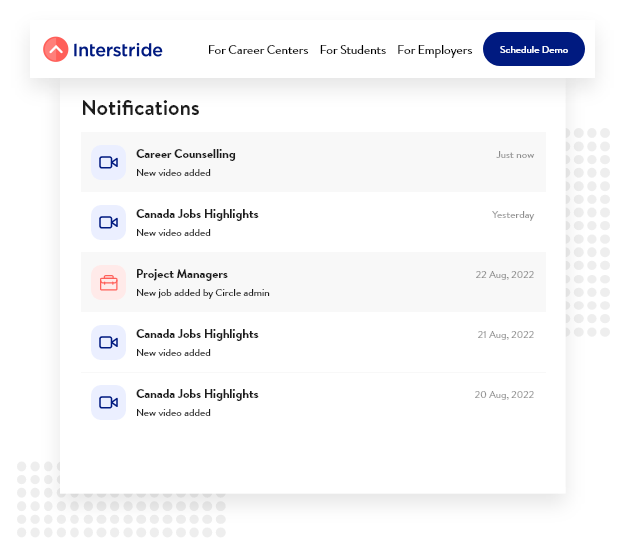Click the briefcase icon beside Project Managers
The image size is (625, 538).
tap(108, 283)
